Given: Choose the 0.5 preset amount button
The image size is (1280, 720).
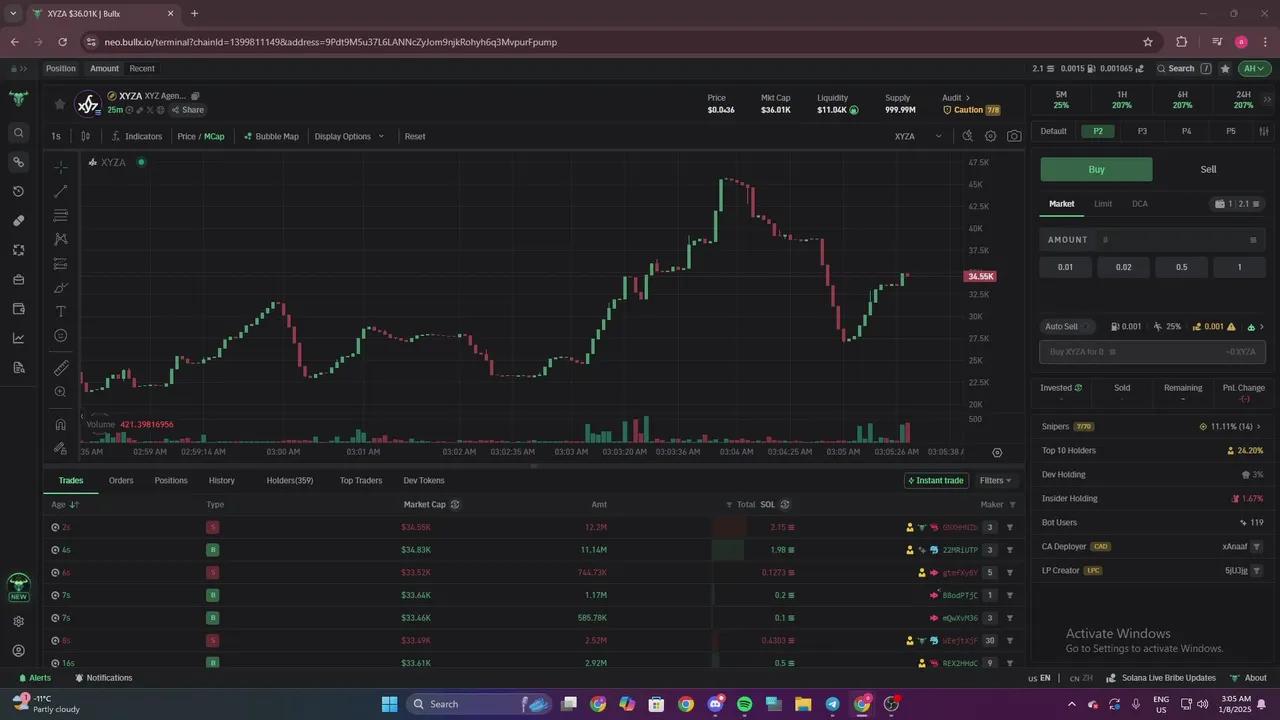Looking at the screenshot, I should point(1181,267).
